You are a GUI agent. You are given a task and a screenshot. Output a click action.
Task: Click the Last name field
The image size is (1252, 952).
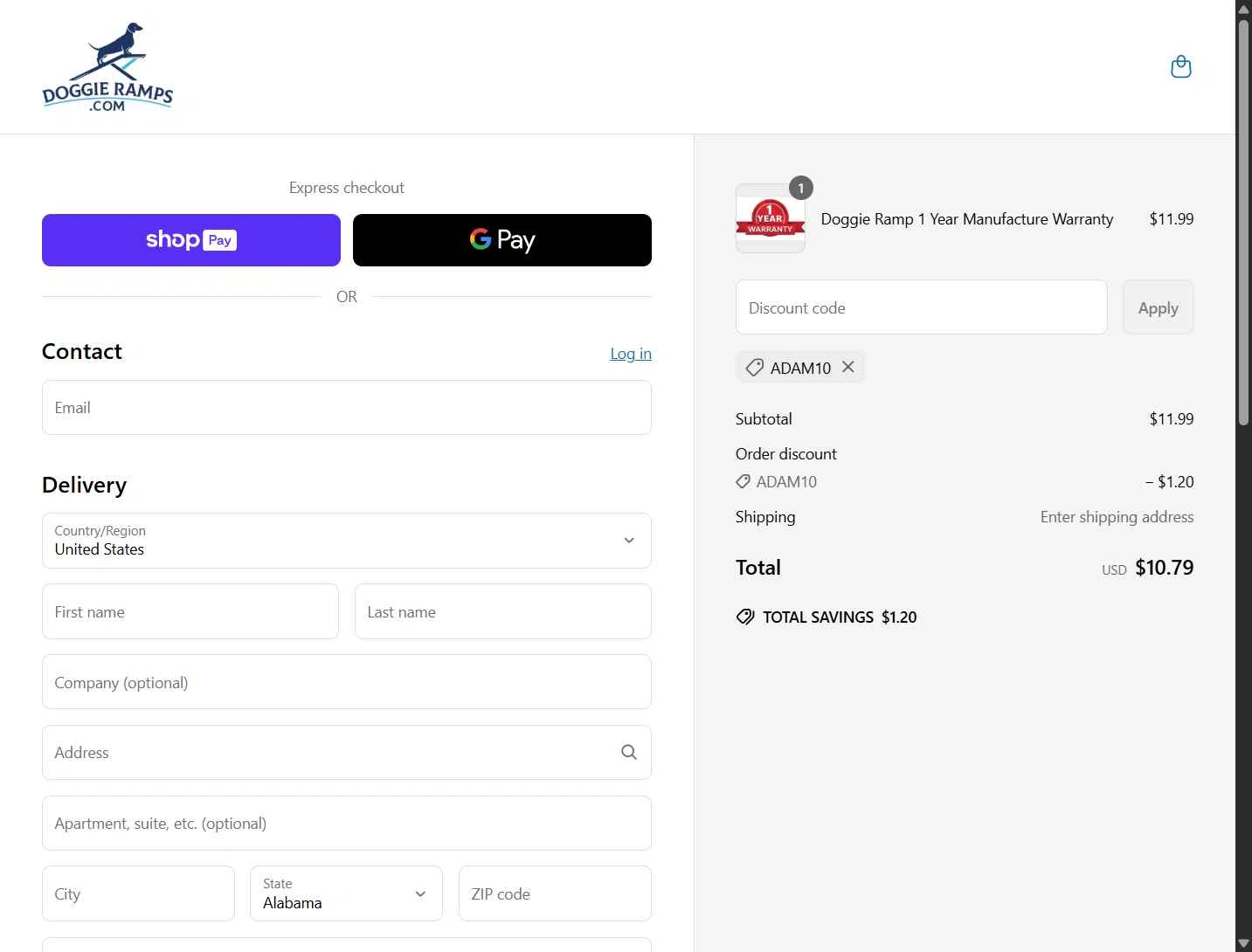pos(503,611)
